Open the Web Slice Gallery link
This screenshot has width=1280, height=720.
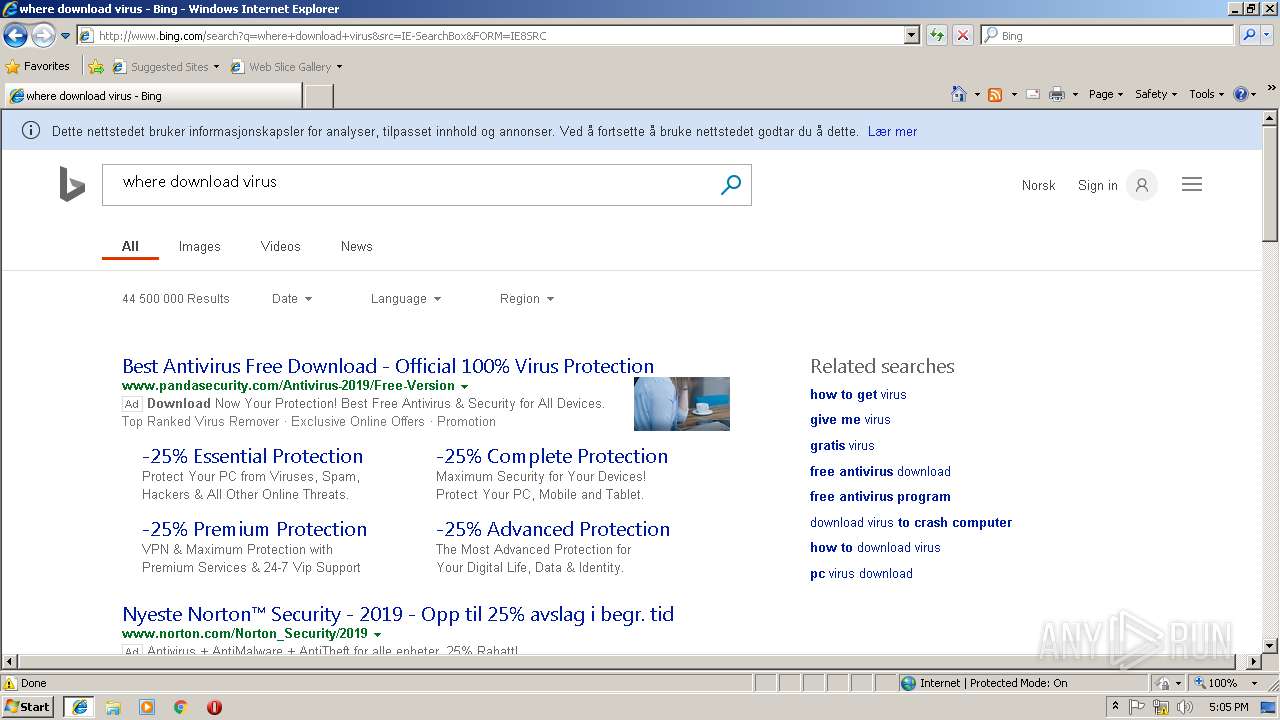[x=286, y=67]
